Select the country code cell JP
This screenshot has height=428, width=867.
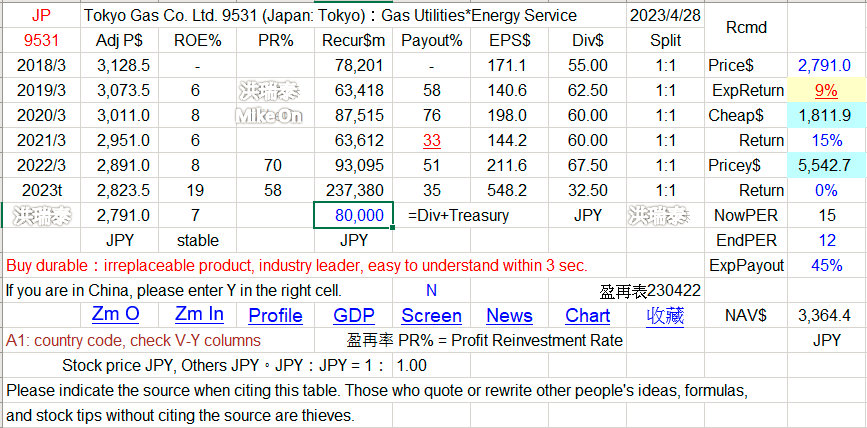(41, 15)
